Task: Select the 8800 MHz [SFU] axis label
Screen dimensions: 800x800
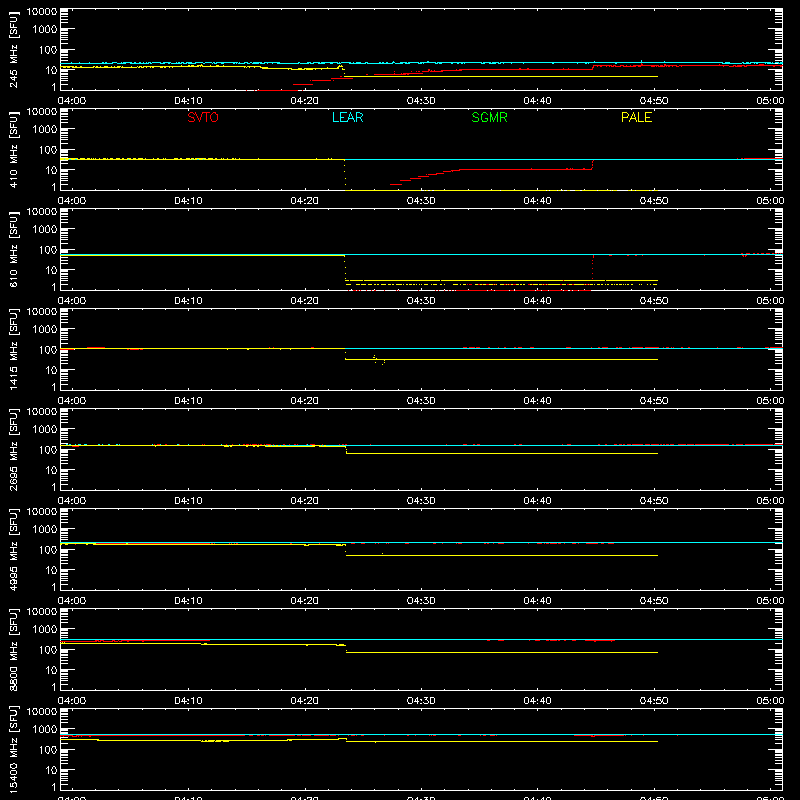Action: [13, 649]
